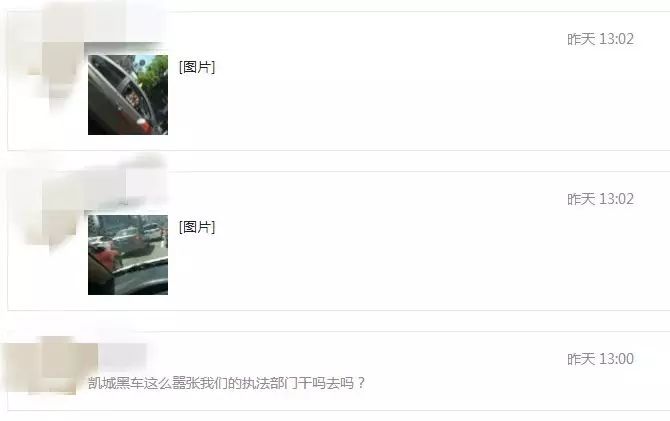Open the car side-window photo thumbnail
The width and height of the screenshot is (670, 421).
pyautogui.click(x=128, y=94)
